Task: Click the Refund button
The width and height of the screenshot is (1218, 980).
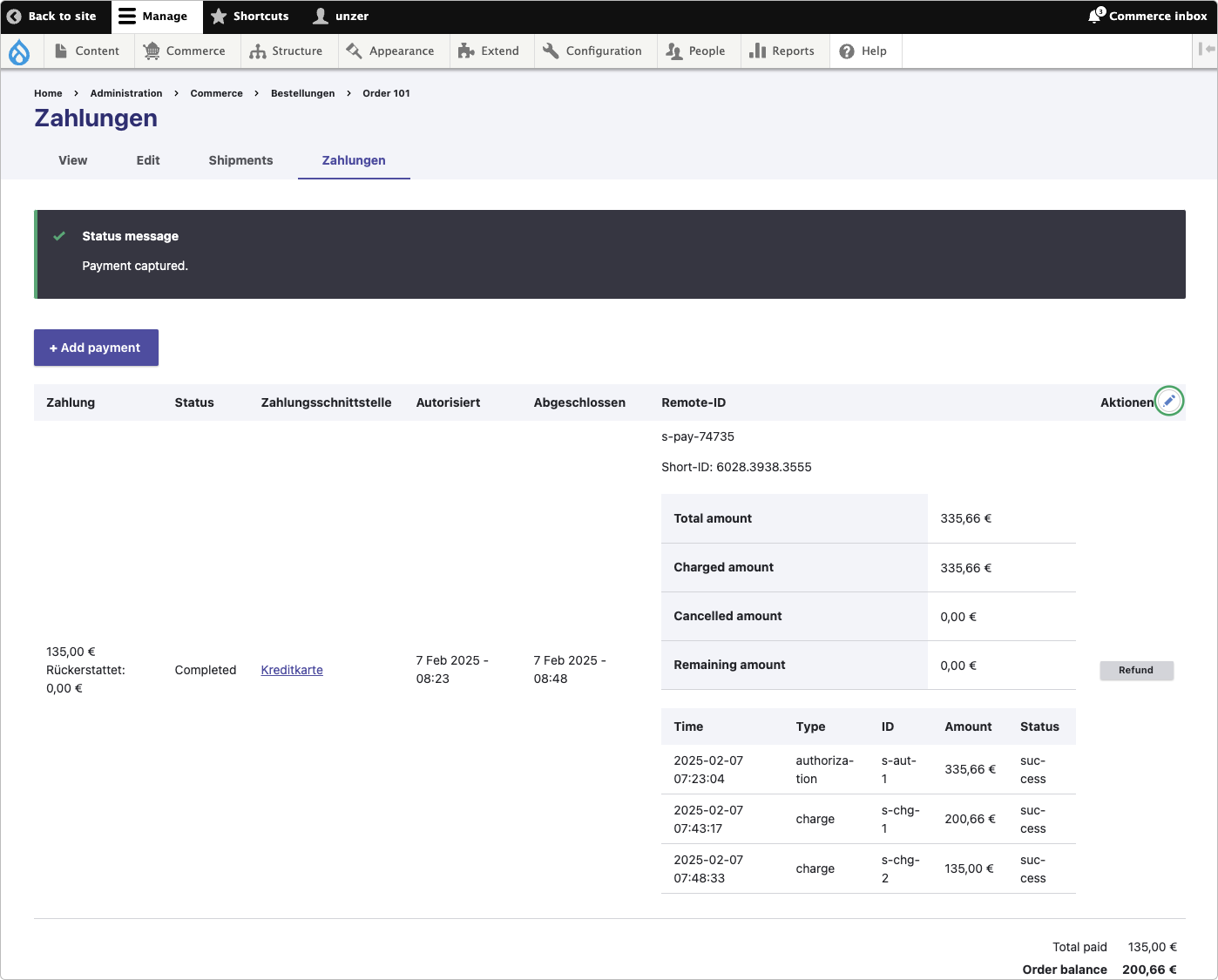Action: [x=1136, y=670]
